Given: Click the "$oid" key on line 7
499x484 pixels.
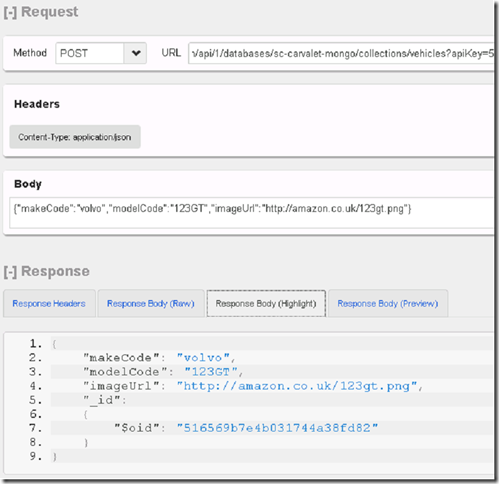Looking at the screenshot, I should [137, 428].
